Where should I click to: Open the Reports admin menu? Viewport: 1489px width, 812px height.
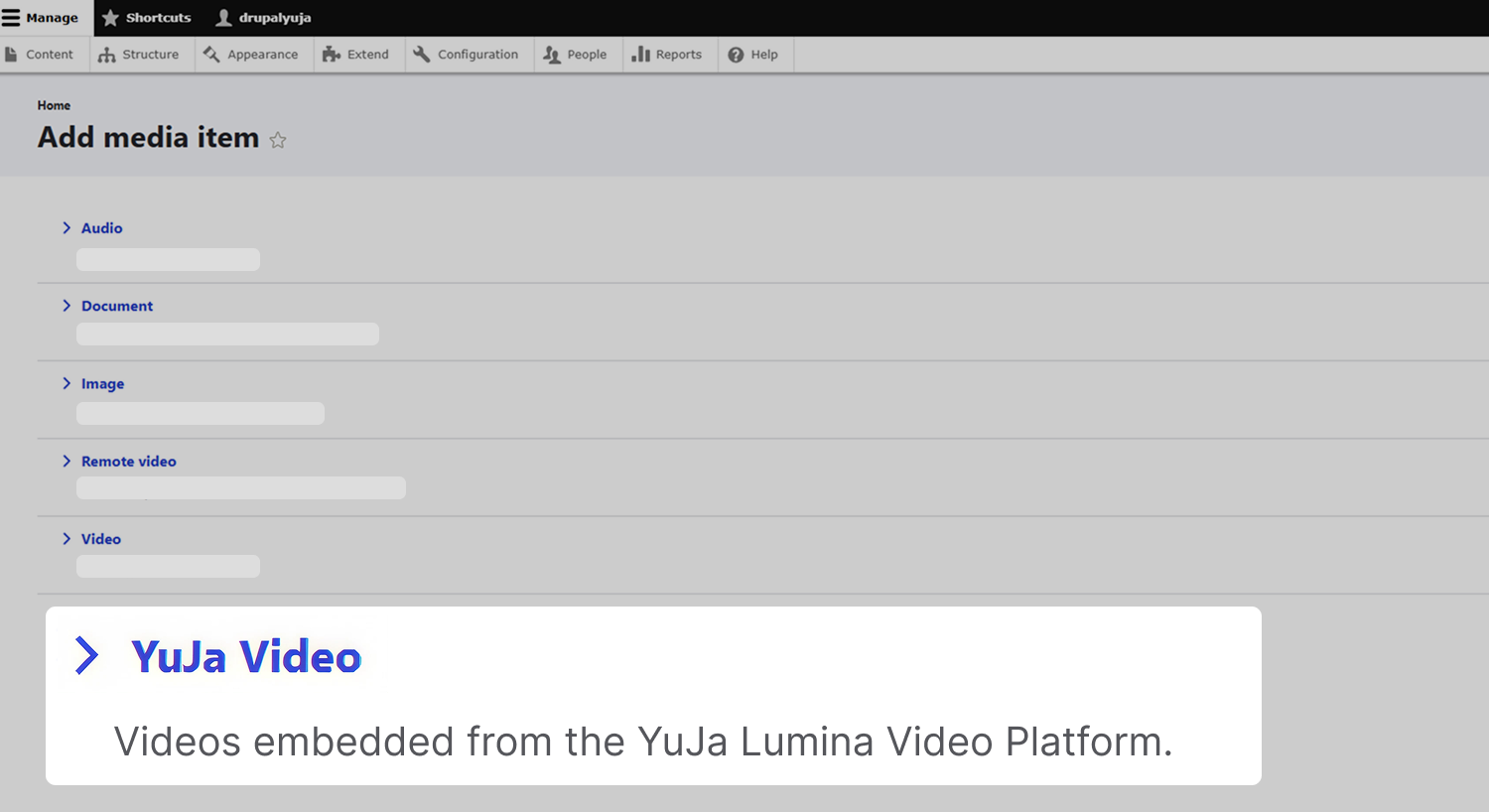667,55
